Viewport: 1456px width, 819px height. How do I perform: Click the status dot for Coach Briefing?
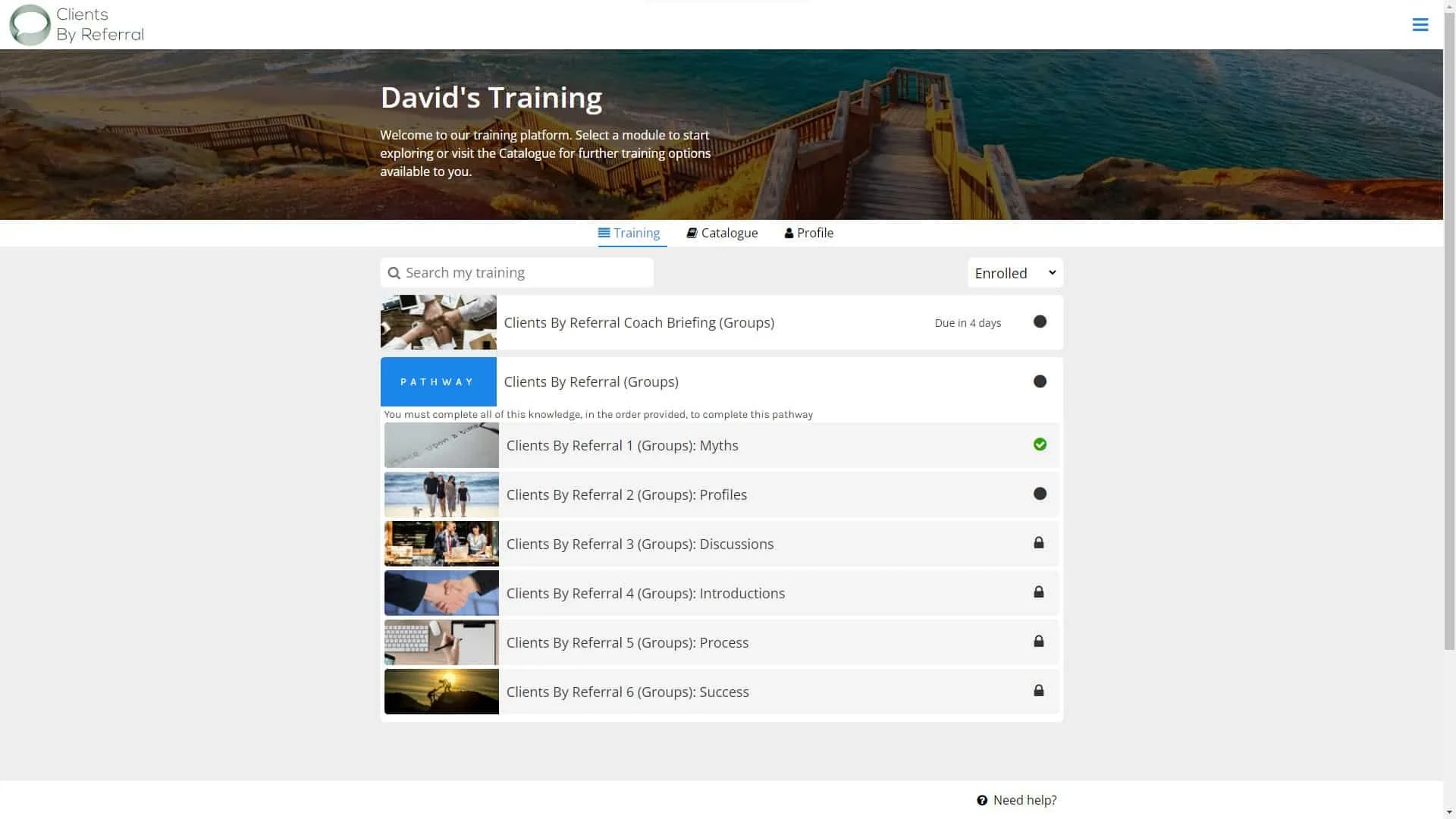click(1040, 322)
